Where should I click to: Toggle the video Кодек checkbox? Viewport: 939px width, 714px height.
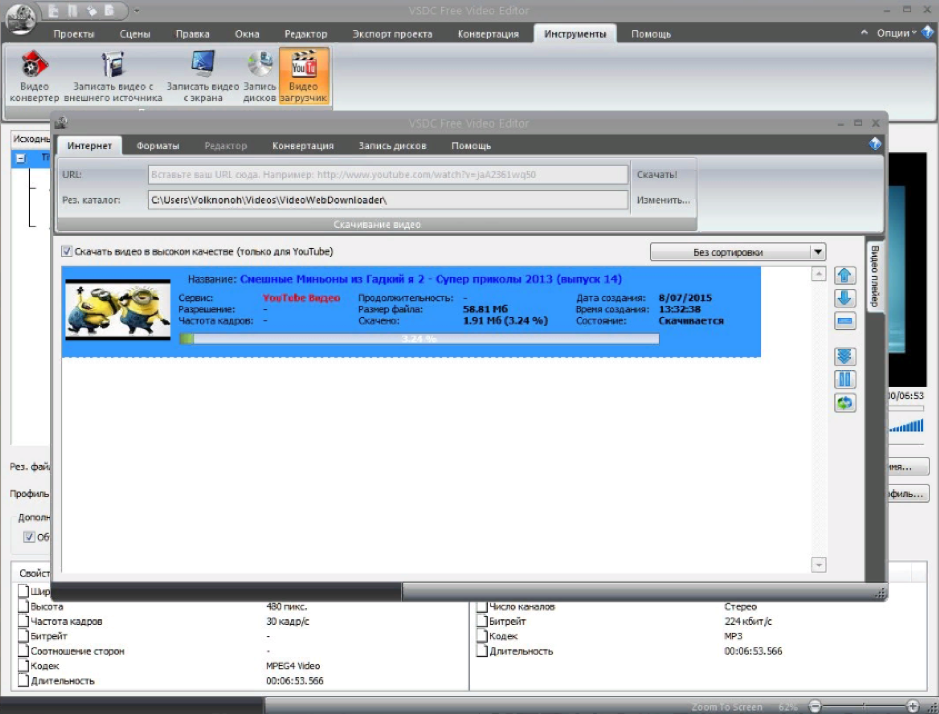(23, 665)
